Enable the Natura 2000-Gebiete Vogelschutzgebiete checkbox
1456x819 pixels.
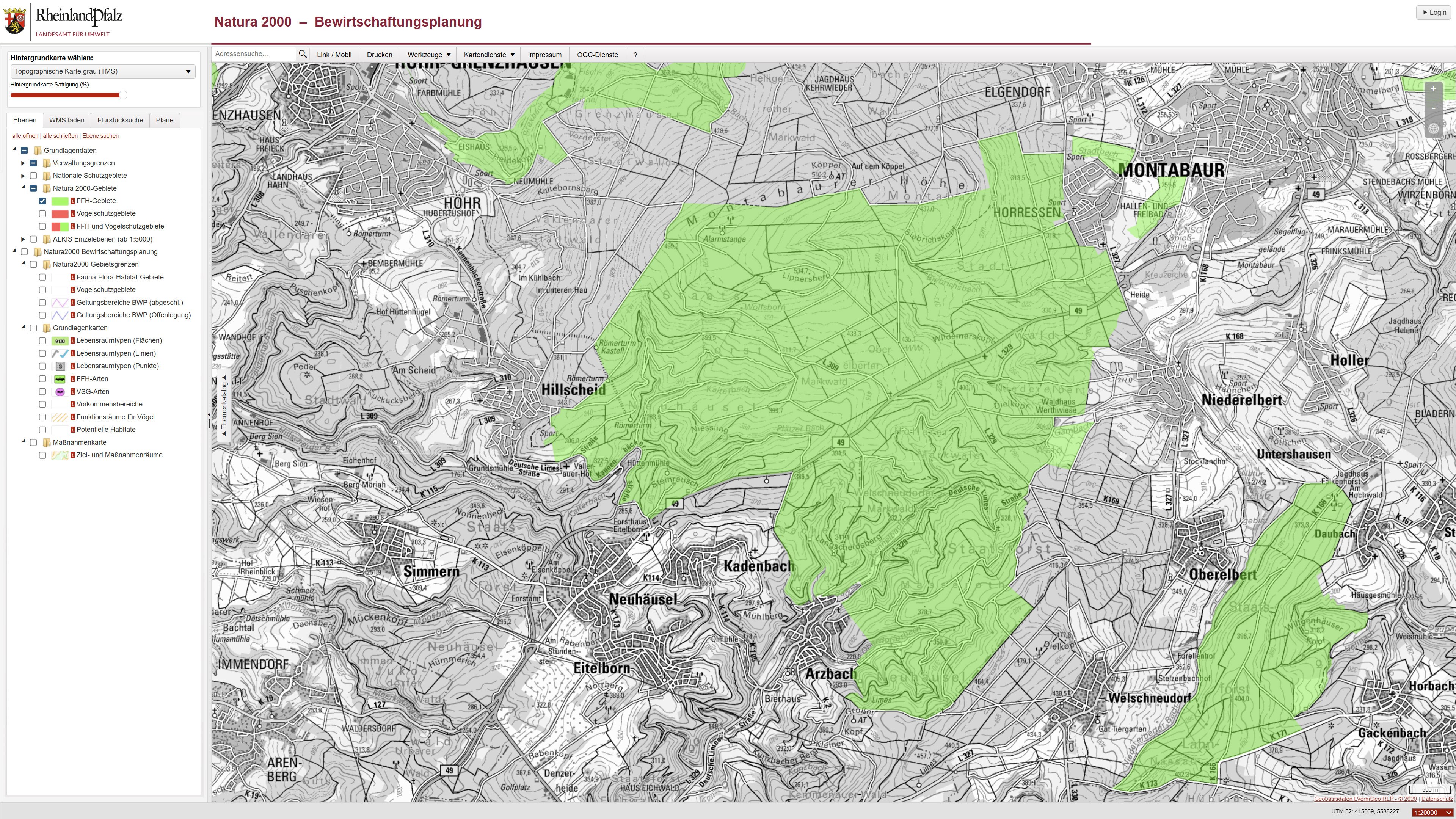point(42,213)
